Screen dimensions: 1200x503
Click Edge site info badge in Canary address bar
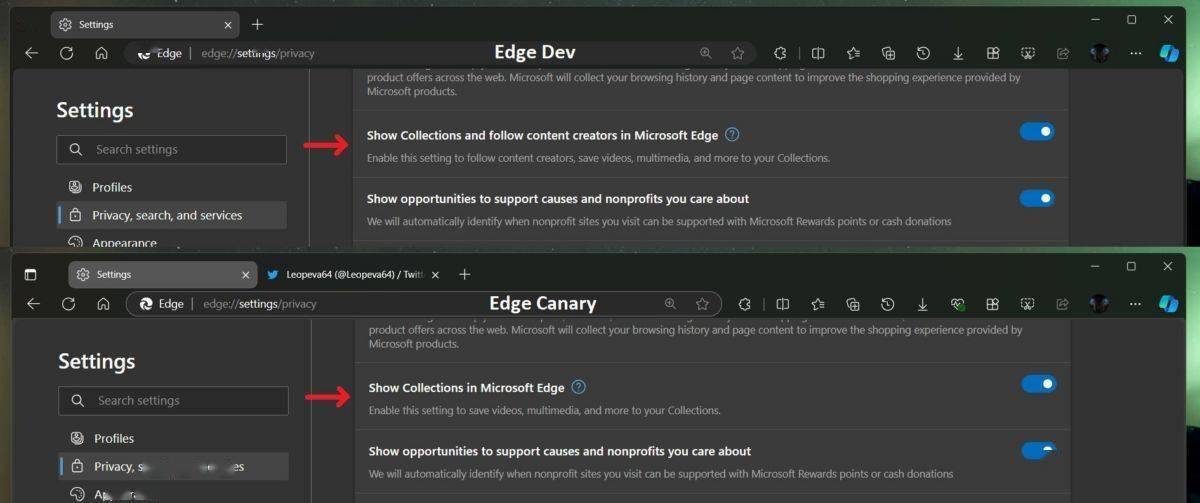161,303
